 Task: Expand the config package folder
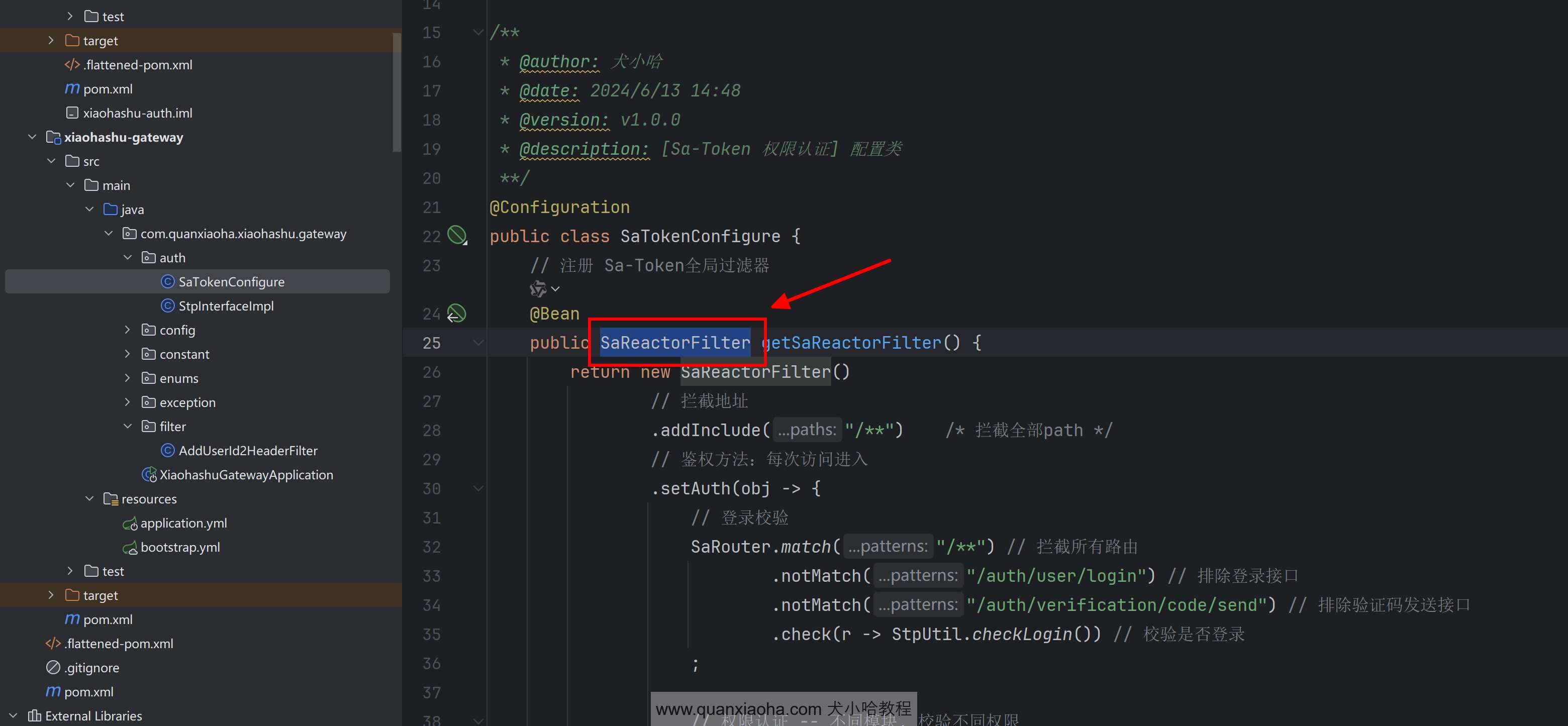point(127,330)
